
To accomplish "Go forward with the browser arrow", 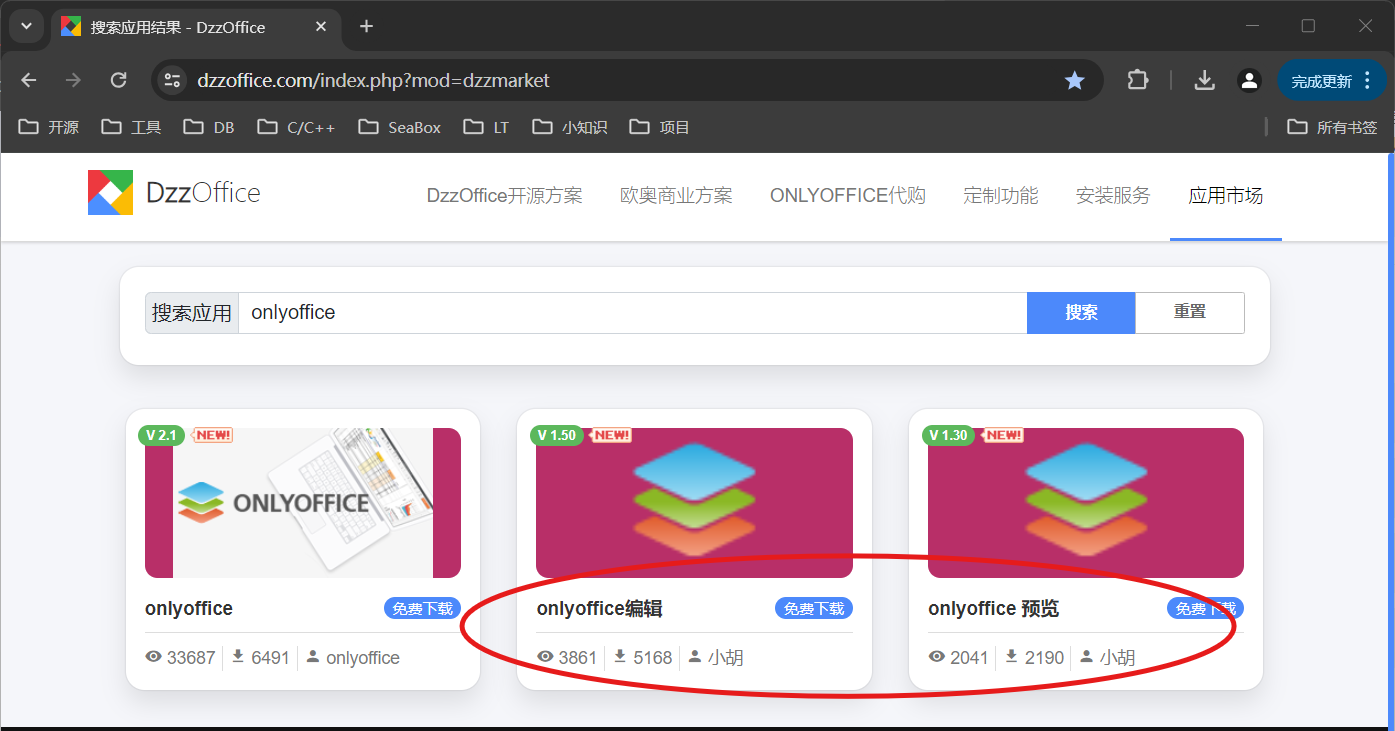I will pos(73,80).
